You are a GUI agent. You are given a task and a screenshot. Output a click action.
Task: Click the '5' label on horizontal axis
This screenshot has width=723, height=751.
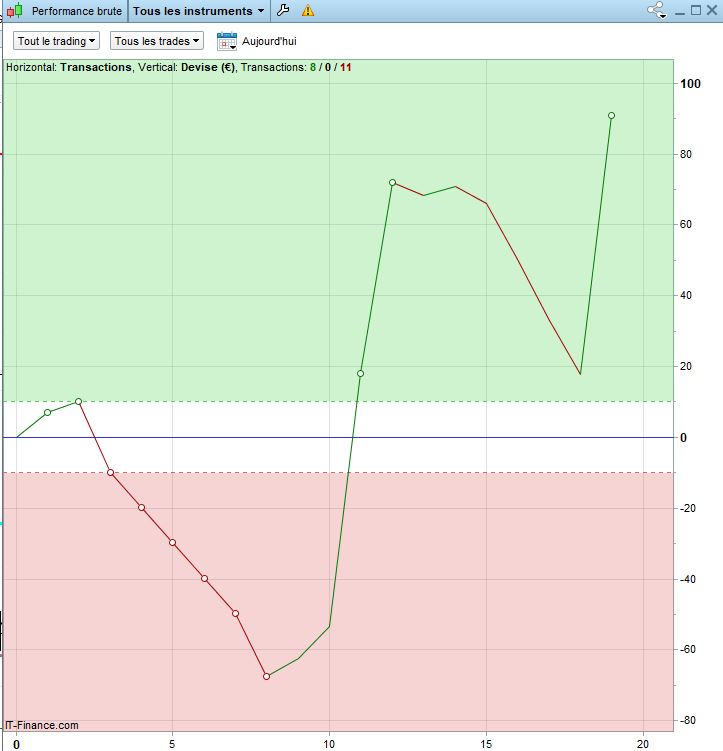coord(172,744)
